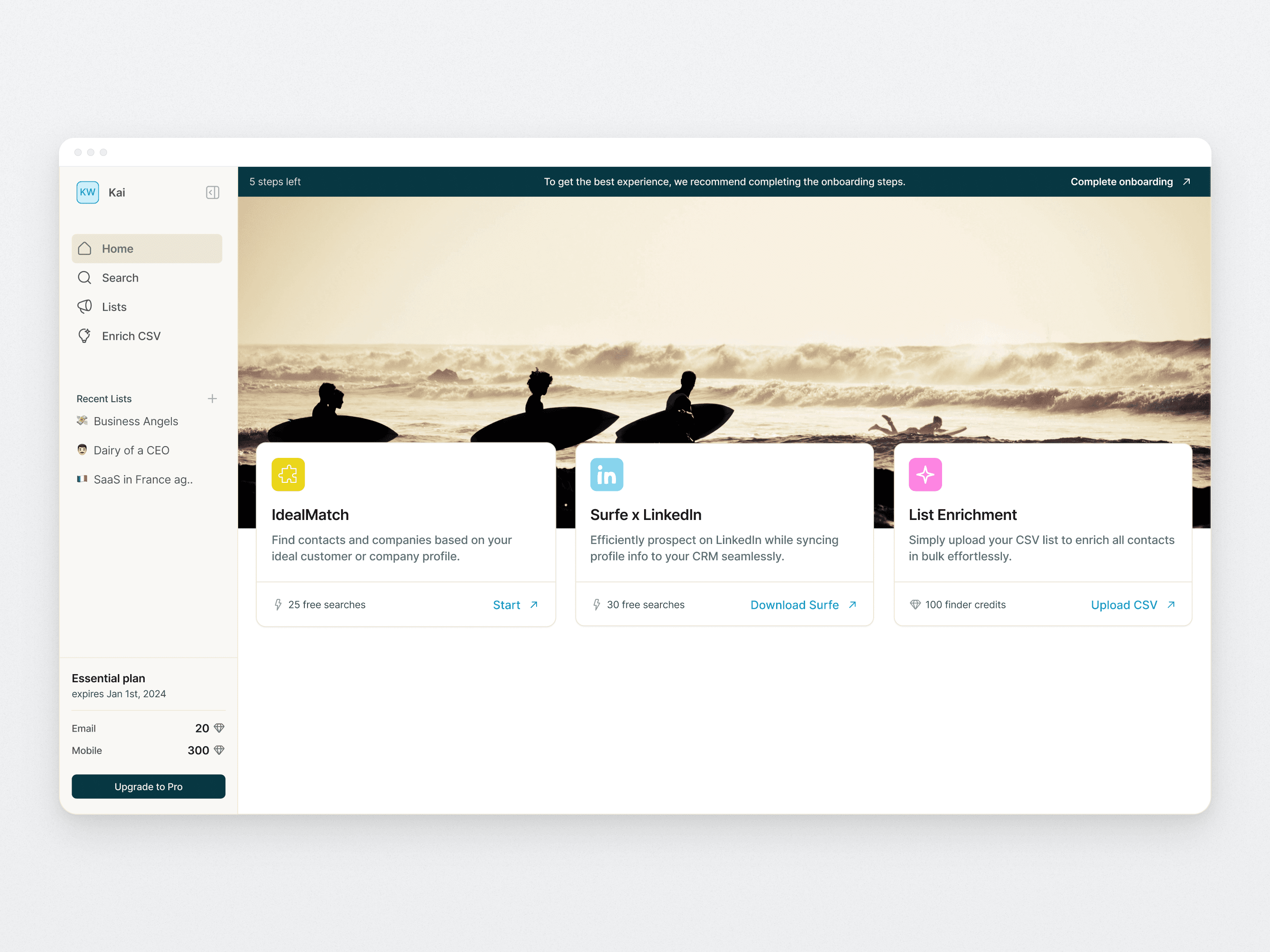1270x952 pixels.
Task: Click the French flag list icon
Action: pyautogui.click(x=82, y=479)
